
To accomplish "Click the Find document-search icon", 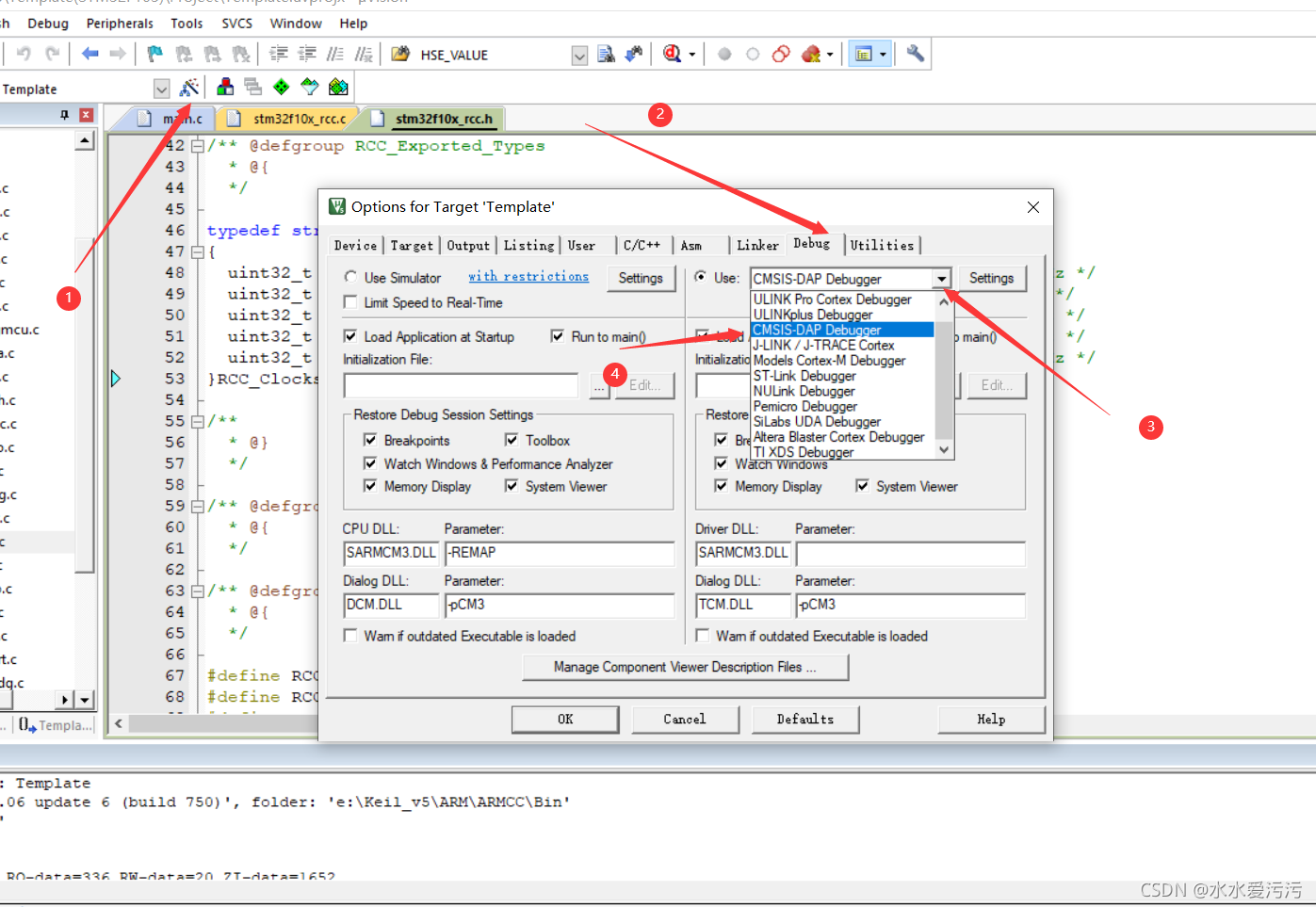I will 606,54.
